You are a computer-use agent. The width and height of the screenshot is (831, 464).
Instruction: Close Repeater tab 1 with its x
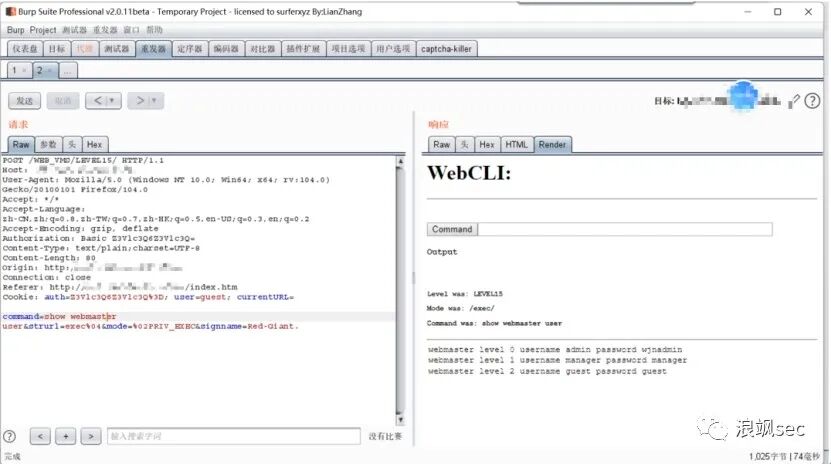(x=24, y=70)
